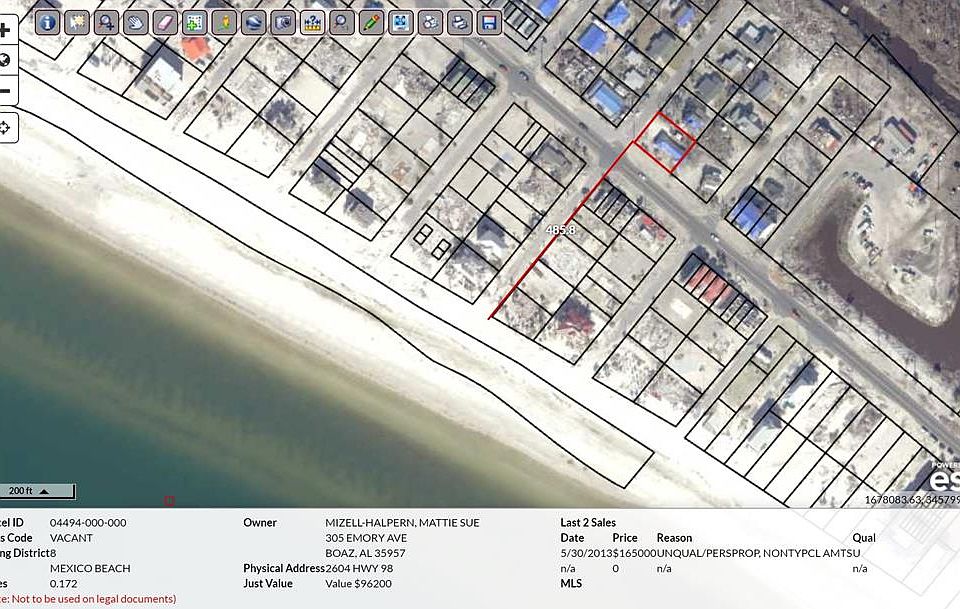
Task: Select the Pan hand tool
Action: tap(136, 23)
